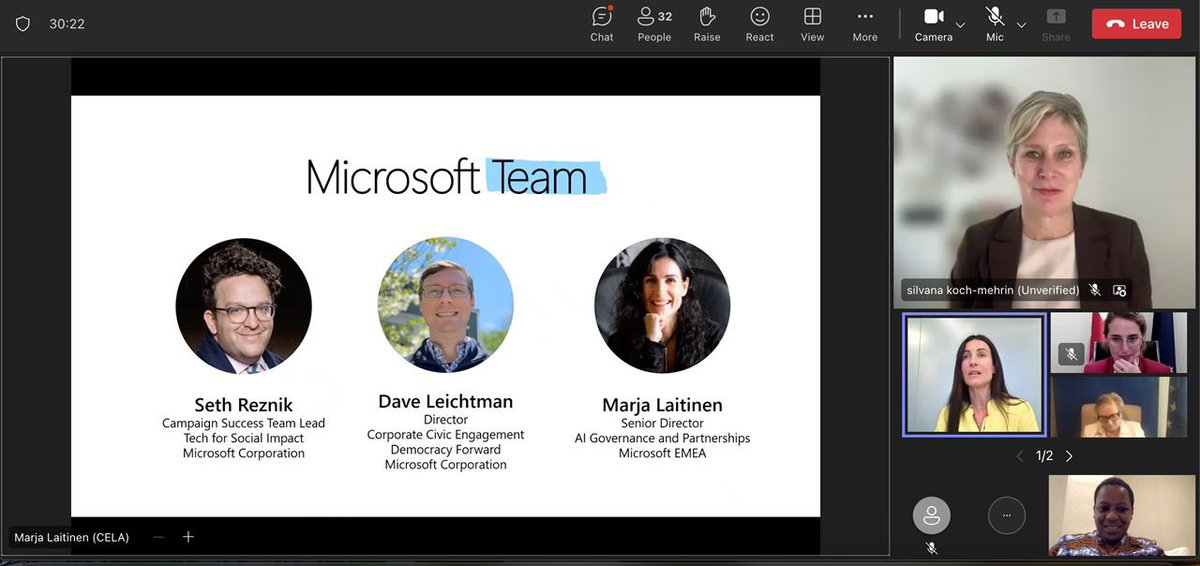The width and height of the screenshot is (1200, 566).
Task: Click "Campaign Success Team Lead" text
Action: (244, 423)
